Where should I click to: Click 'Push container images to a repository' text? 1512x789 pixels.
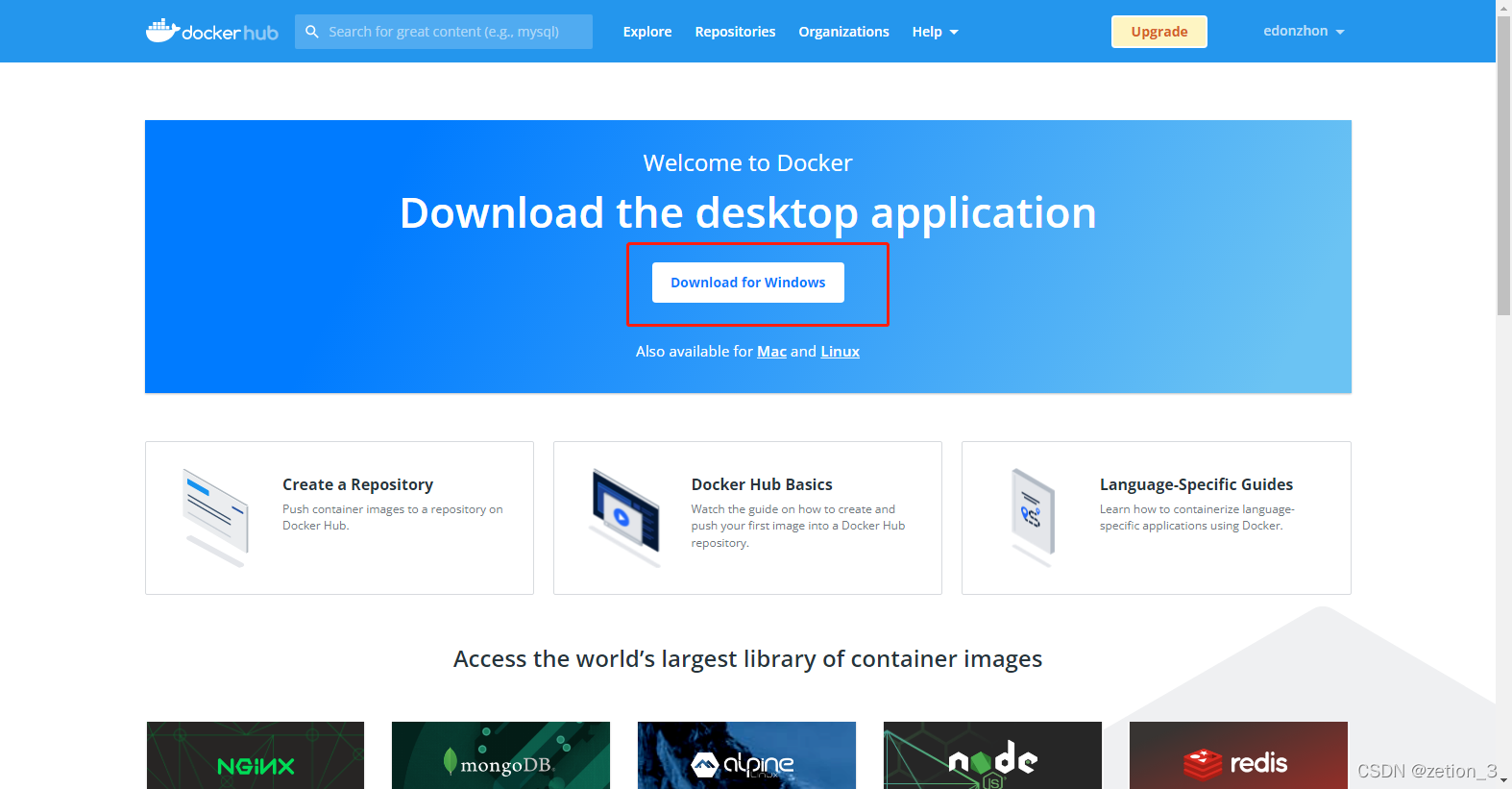click(x=392, y=517)
